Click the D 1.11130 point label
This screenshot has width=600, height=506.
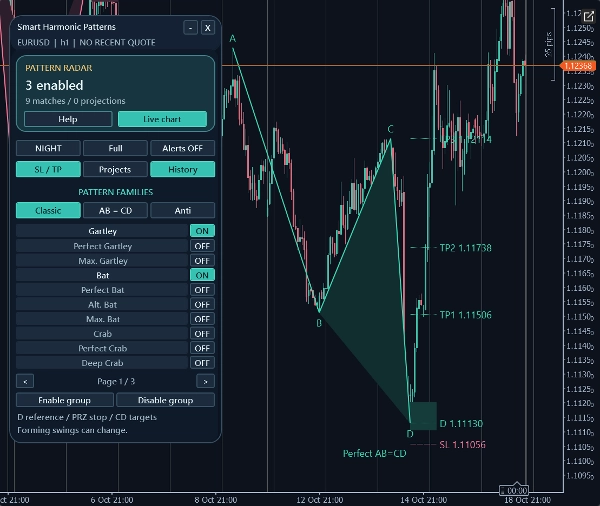pos(461,424)
